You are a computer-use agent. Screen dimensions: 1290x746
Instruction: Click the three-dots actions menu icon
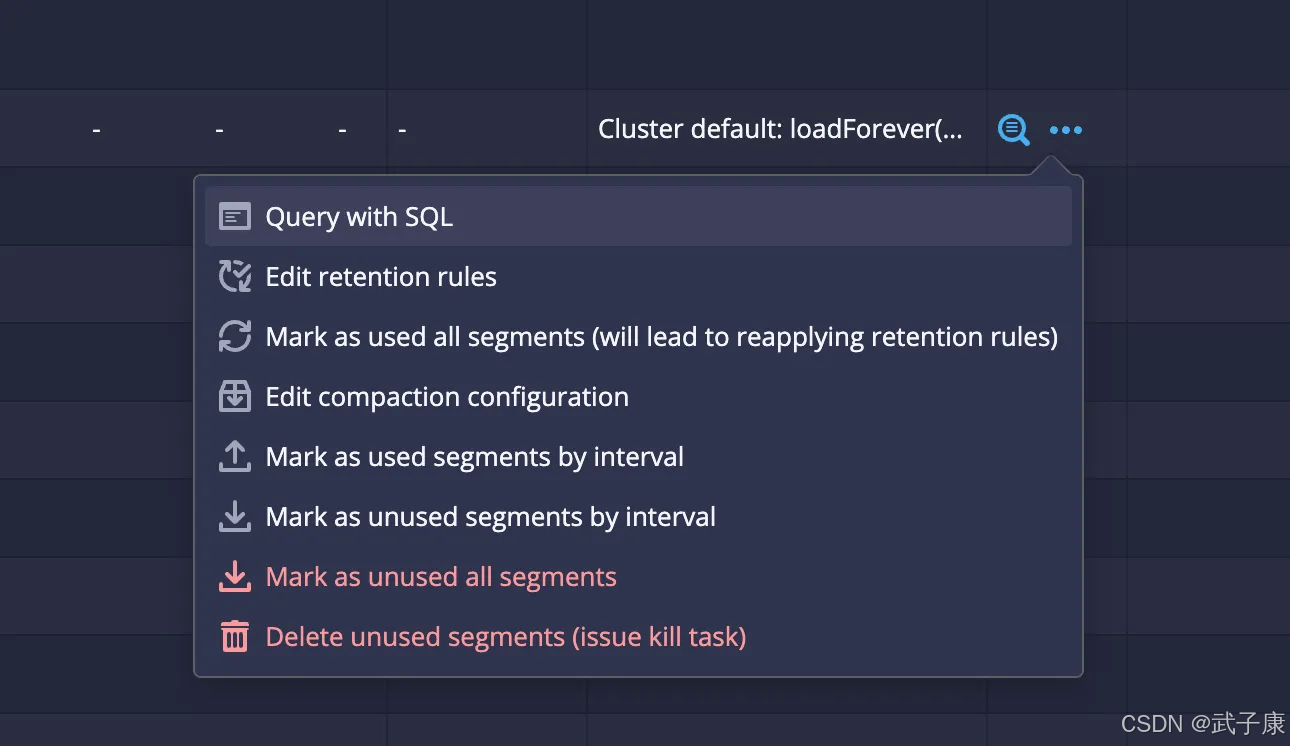(1065, 130)
